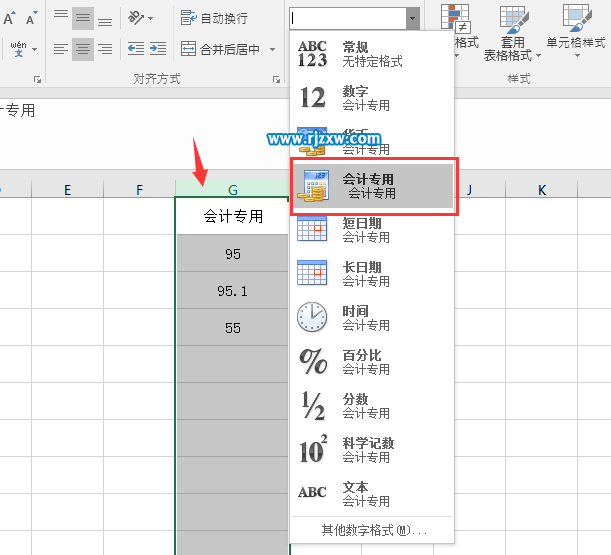
Task: Select column E header
Action: (x=67, y=189)
